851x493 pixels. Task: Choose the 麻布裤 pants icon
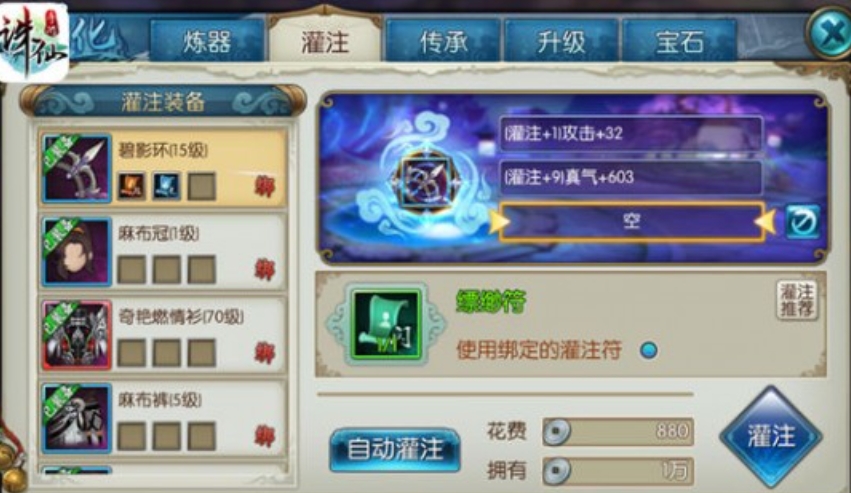coord(77,418)
